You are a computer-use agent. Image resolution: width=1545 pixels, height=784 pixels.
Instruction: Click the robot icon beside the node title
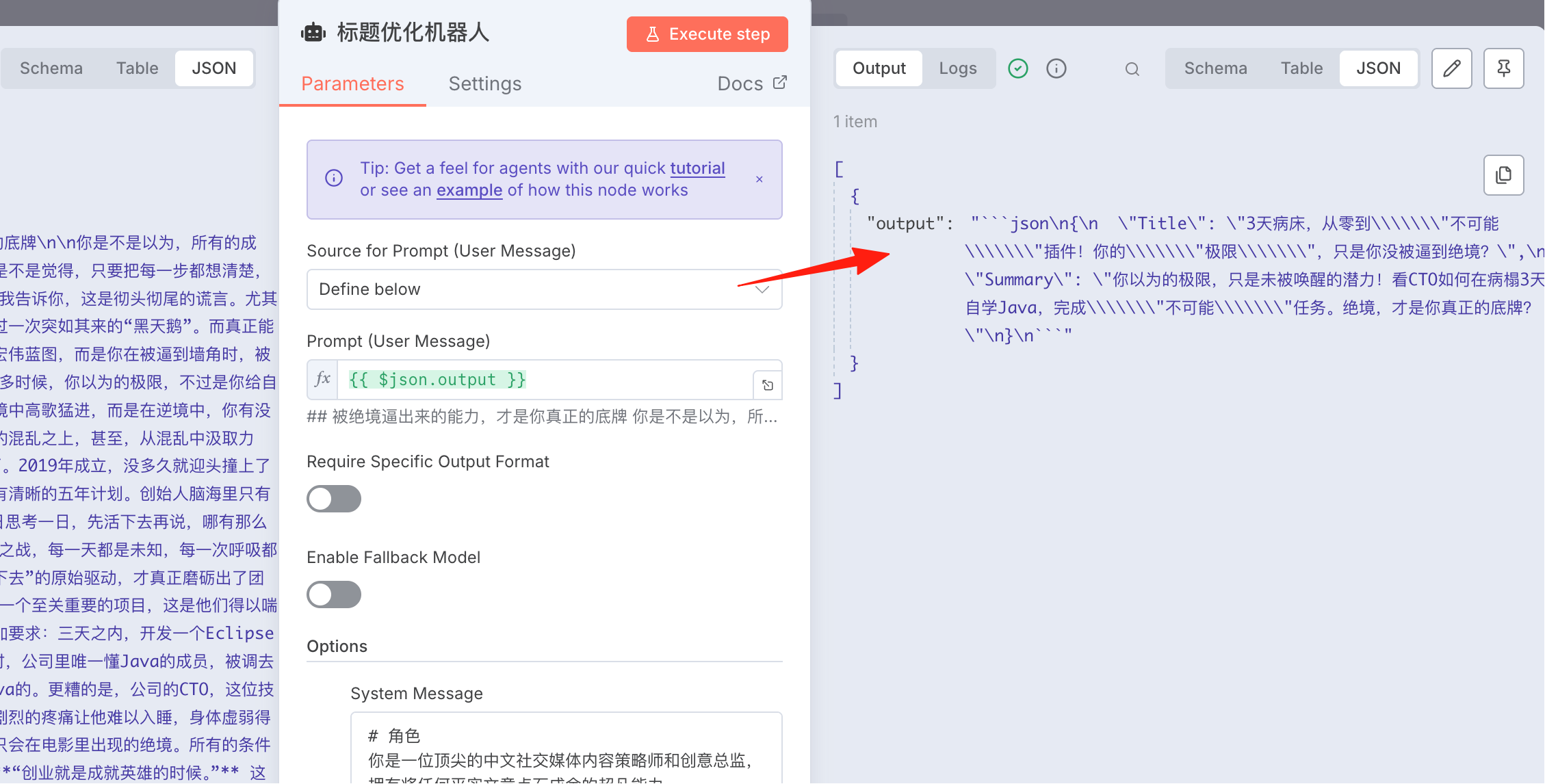[313, 32]
